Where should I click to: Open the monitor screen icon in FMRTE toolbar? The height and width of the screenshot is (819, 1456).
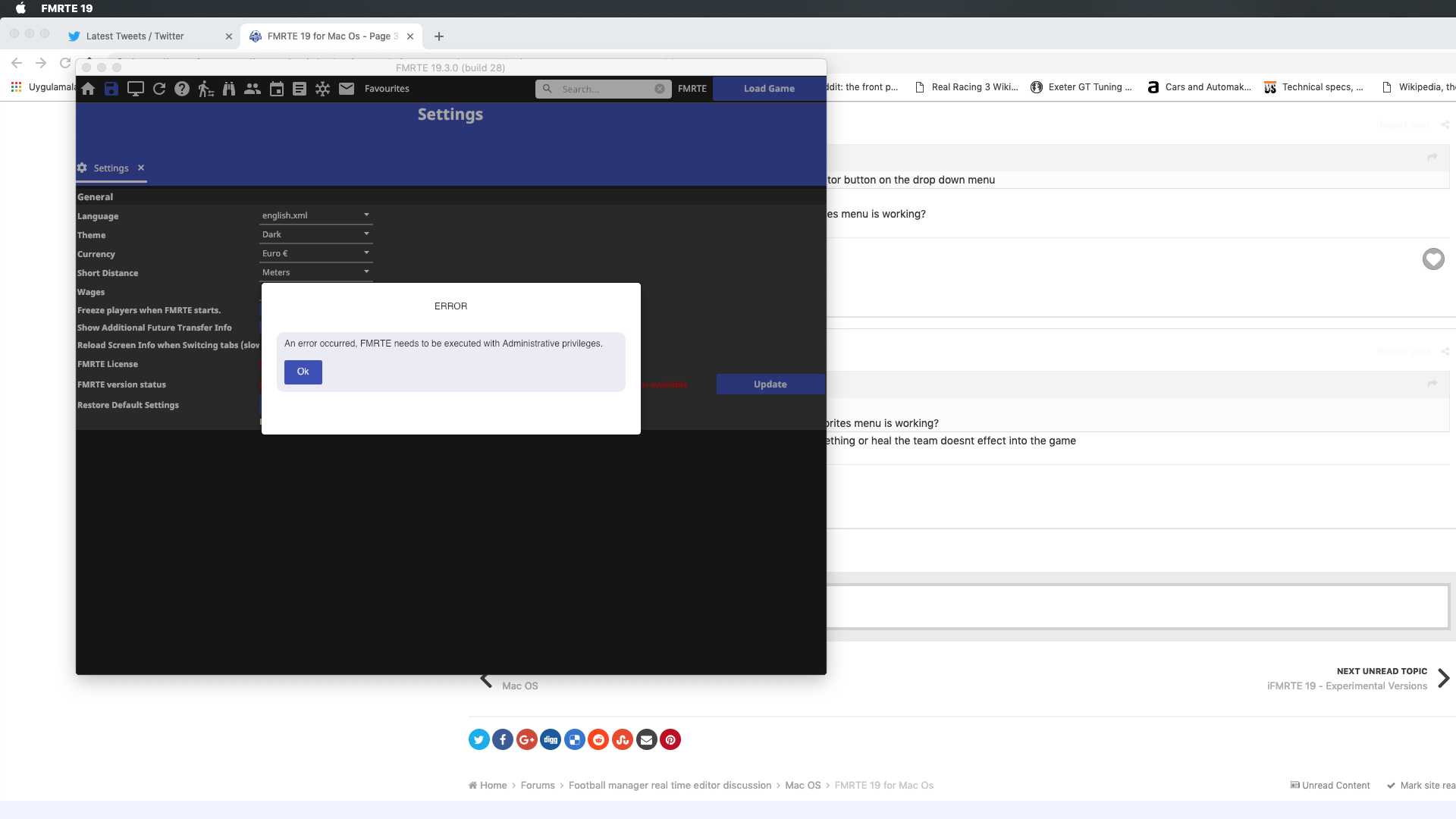tap(136, 89)
